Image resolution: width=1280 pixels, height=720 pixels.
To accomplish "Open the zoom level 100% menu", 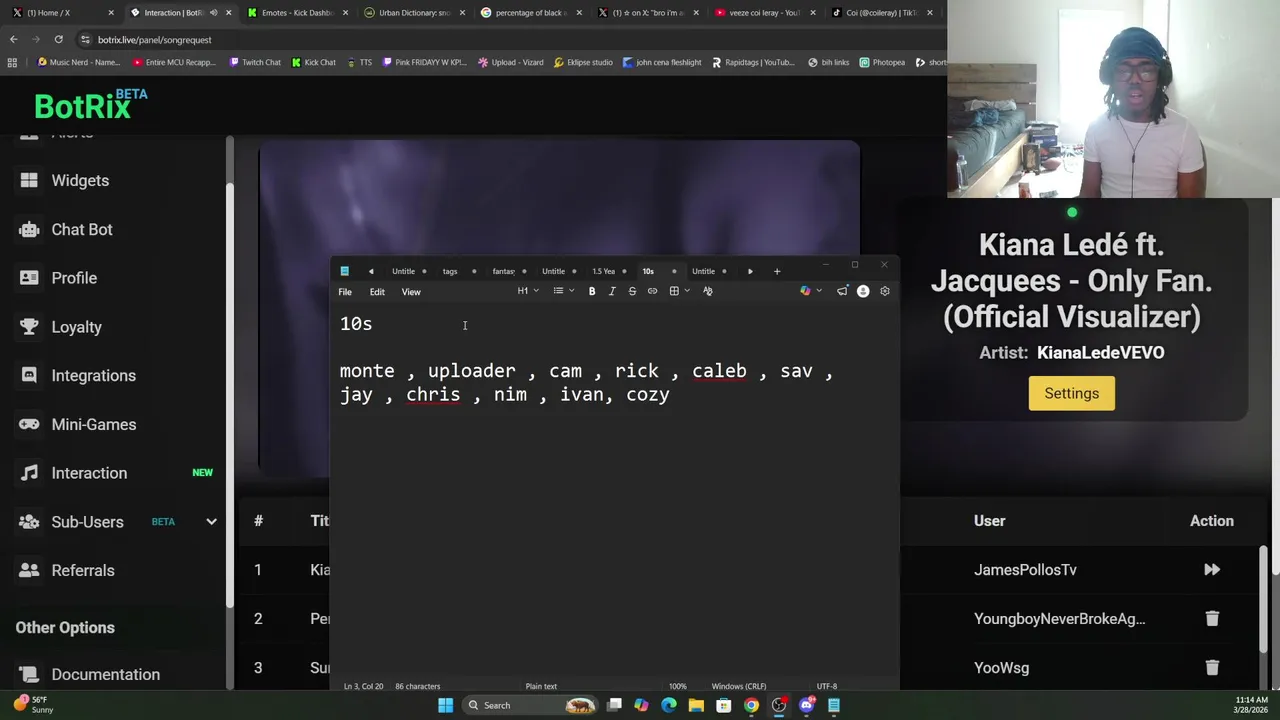I will coord(678,686).
